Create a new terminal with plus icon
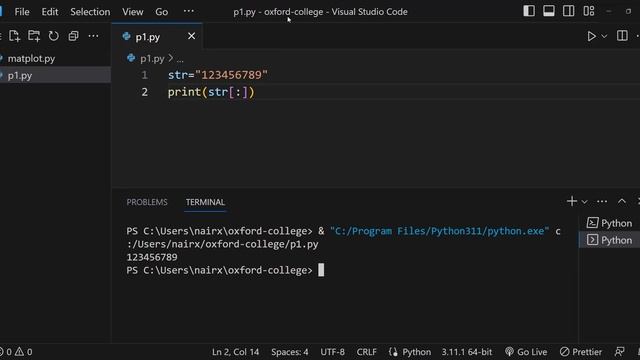The height and width of the screenshot is (360, 640). [x=572, y=201]
